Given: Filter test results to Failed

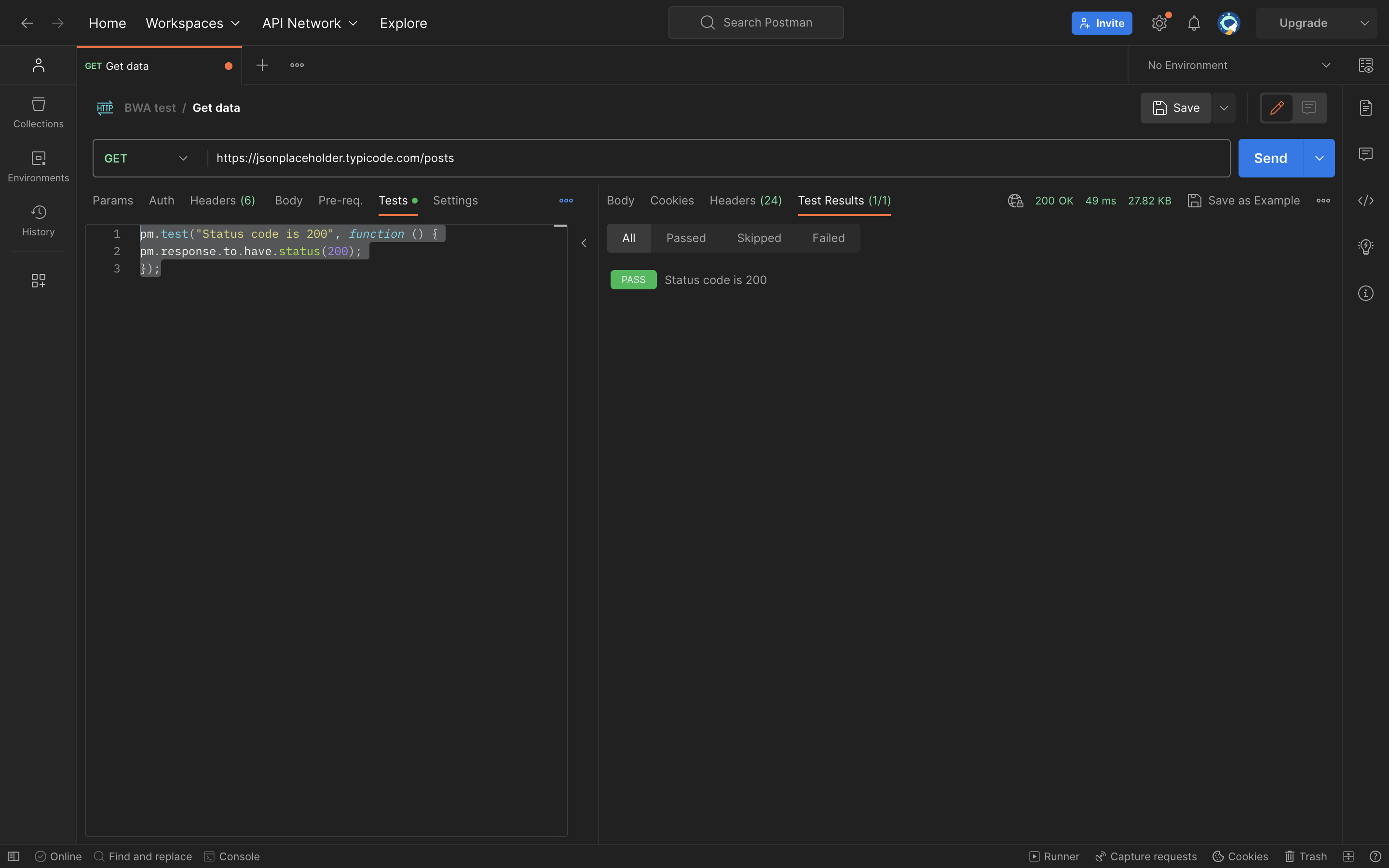Looking at the screenshot, I should coord(828,238).
